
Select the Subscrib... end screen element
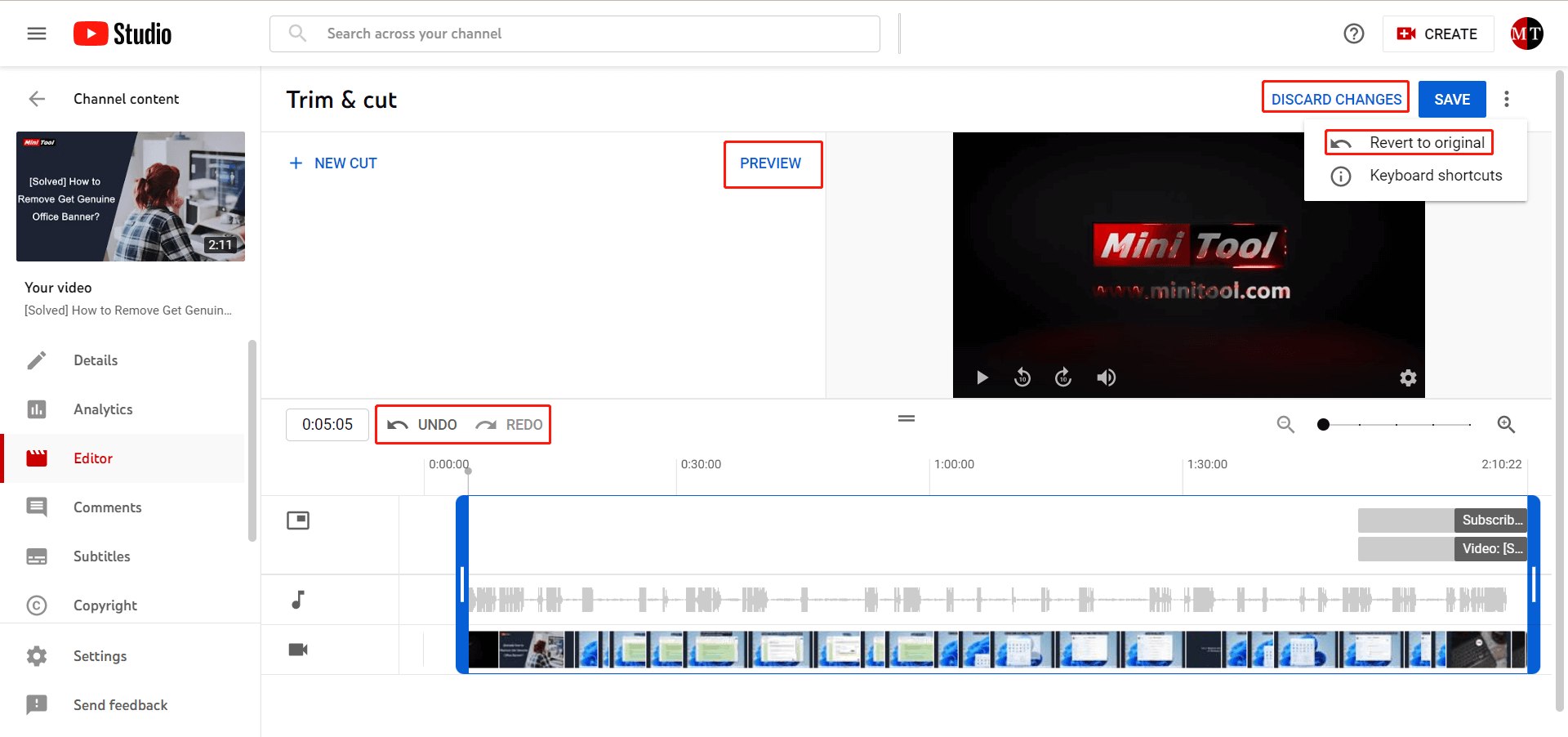[x=1442, y=520]
